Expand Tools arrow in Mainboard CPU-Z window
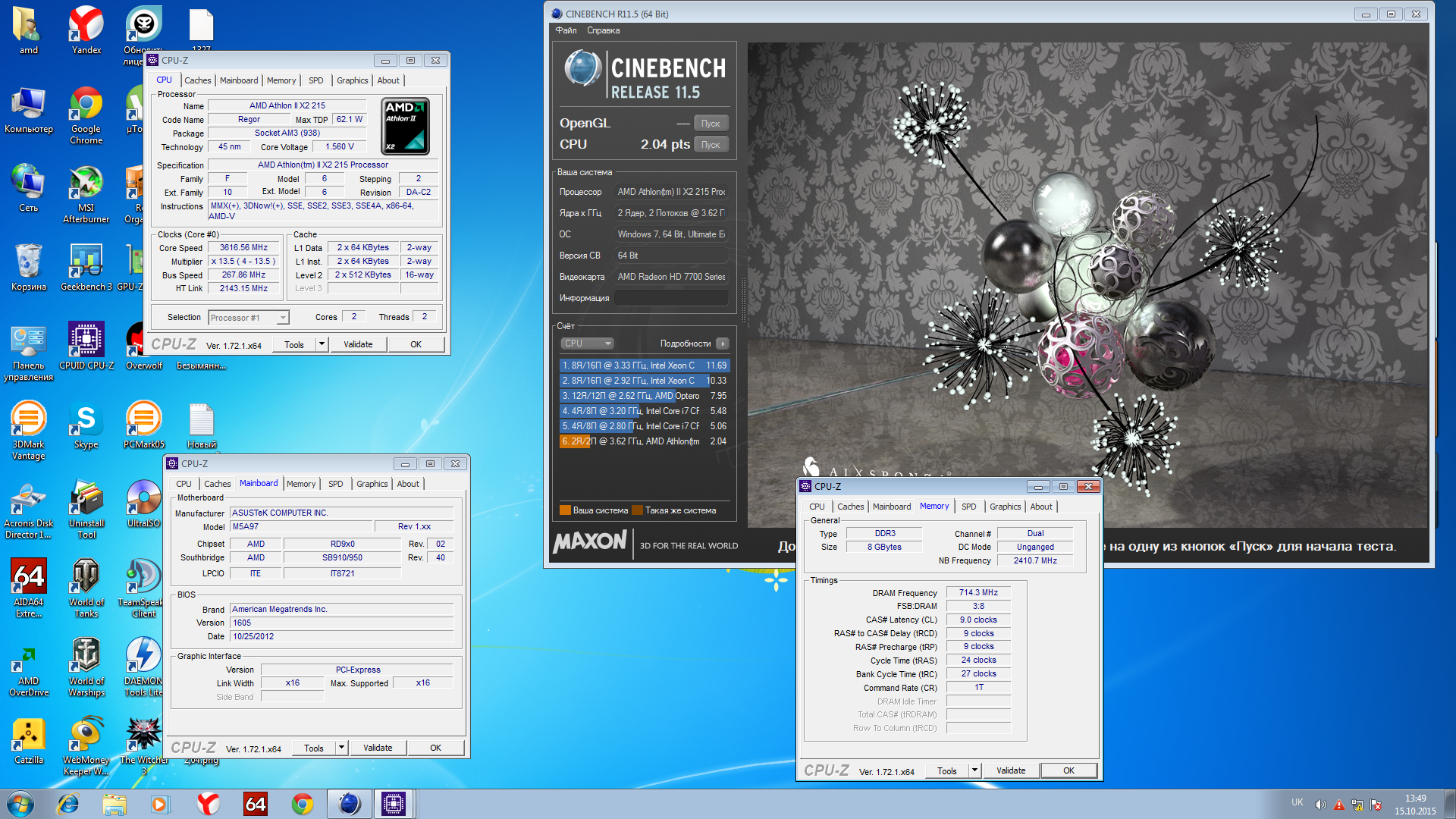This screenshot has width=1456, height=819. click(341, 748)
